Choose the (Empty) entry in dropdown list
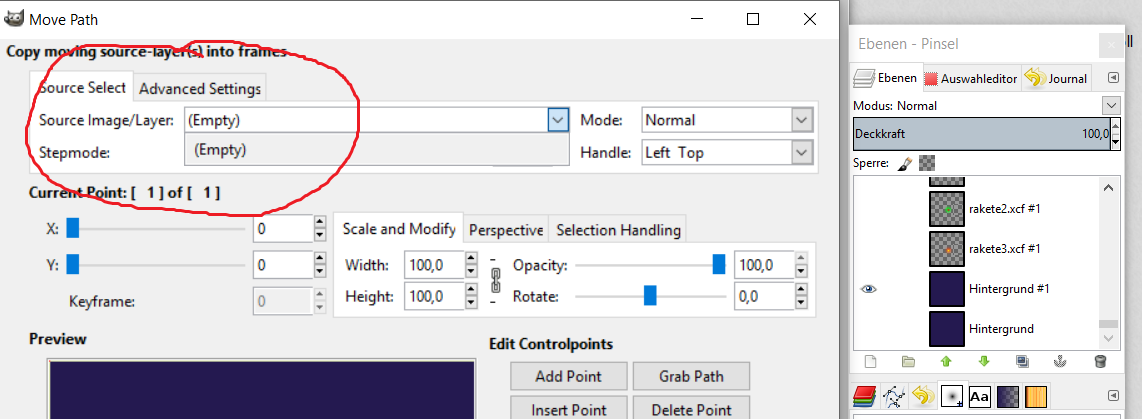The image size is (1142, 419). (377, 150)
